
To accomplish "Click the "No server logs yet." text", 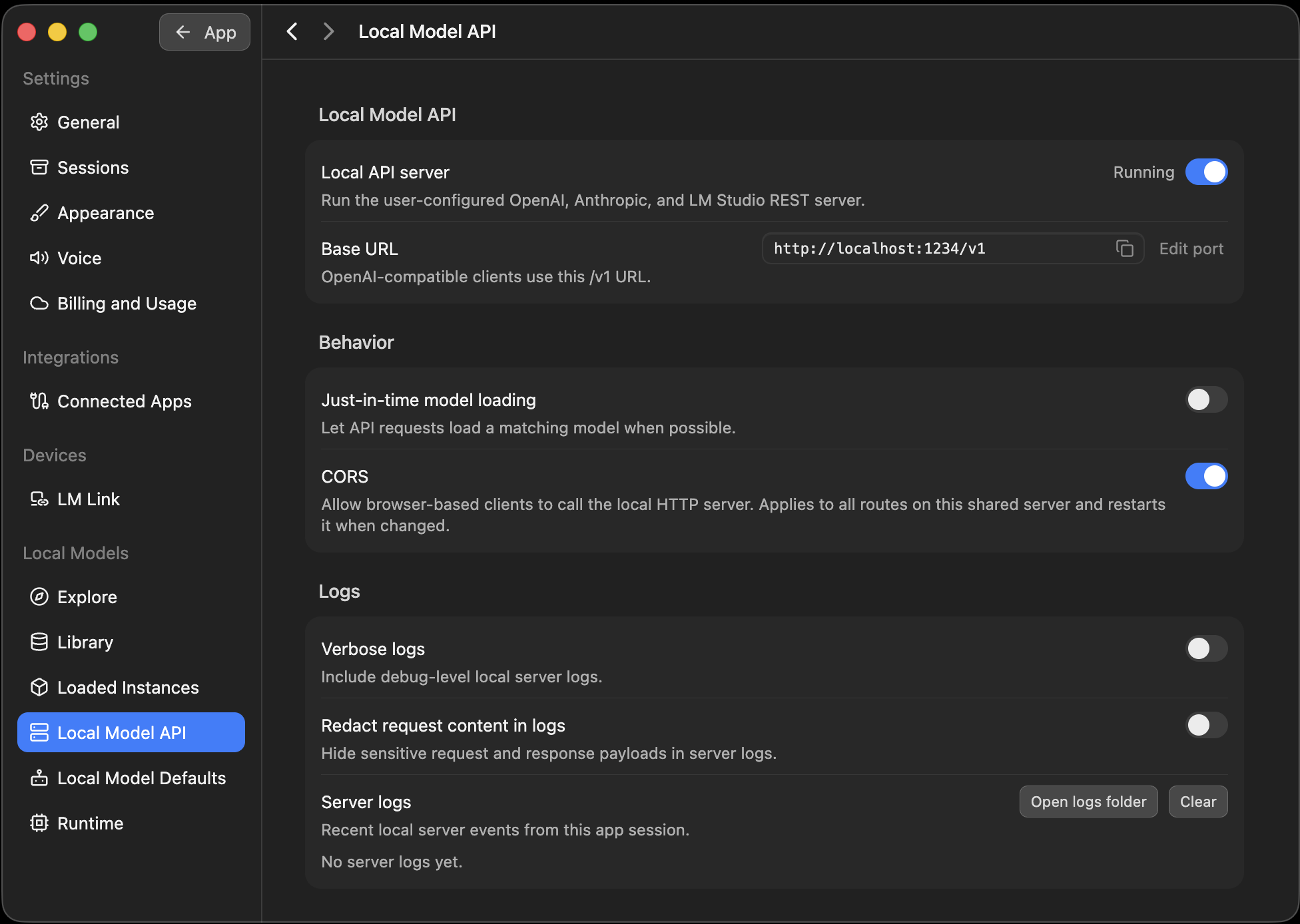I will tap(392, 861).
